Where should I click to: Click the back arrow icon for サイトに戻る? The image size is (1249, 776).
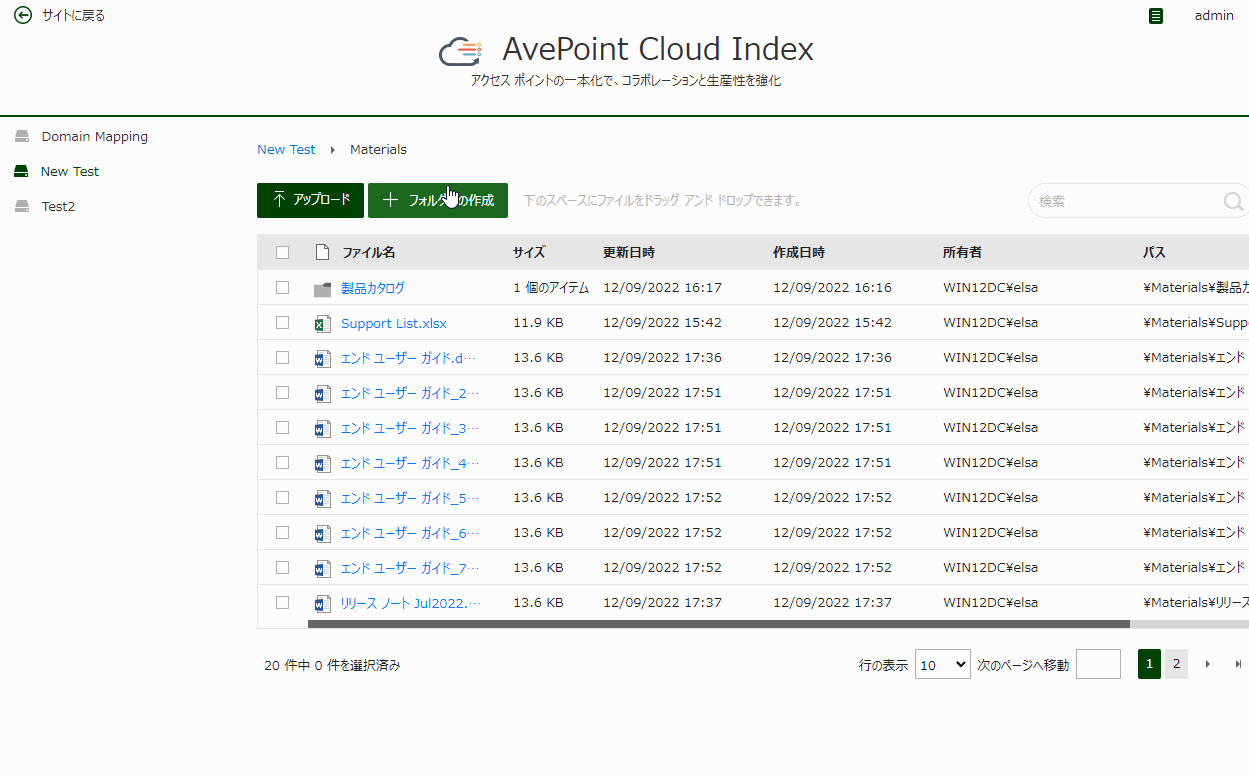click(x=23, y=15)
